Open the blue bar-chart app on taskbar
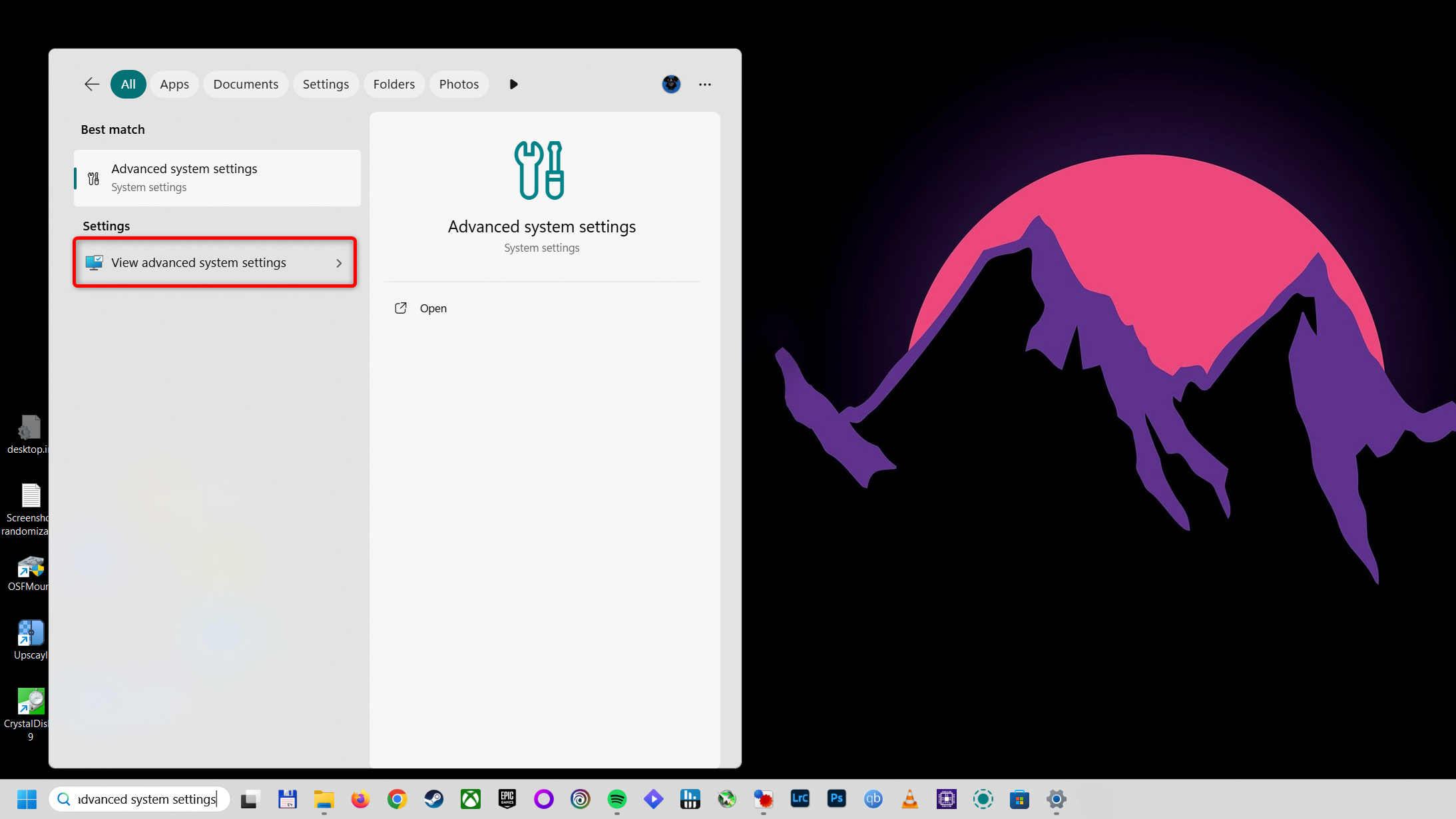This screenshot has width=1456, height=819. point(690,799)
